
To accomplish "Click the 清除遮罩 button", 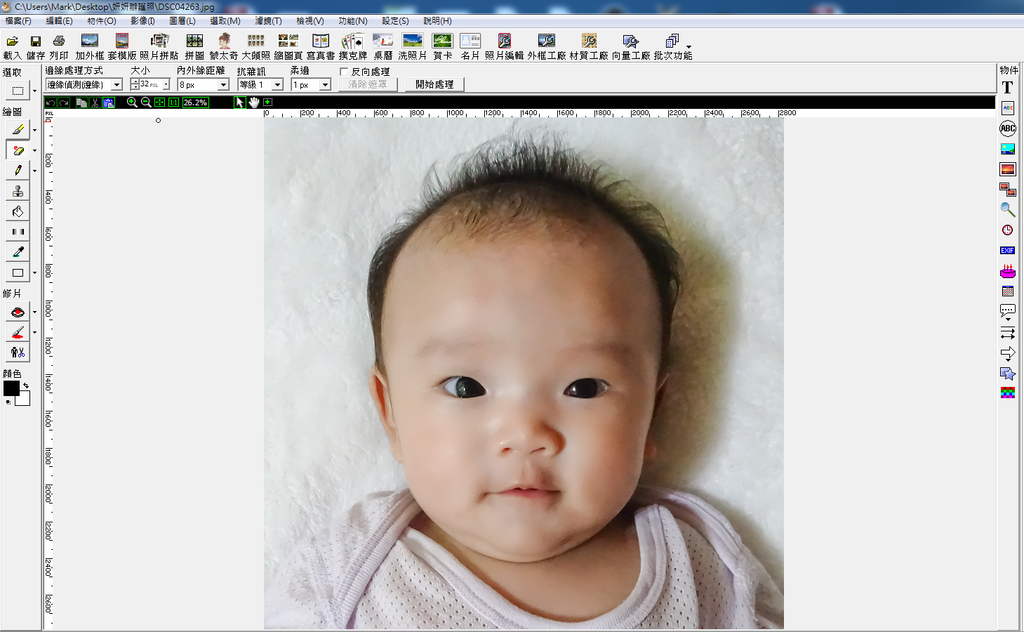I will [x=368, y=84].
